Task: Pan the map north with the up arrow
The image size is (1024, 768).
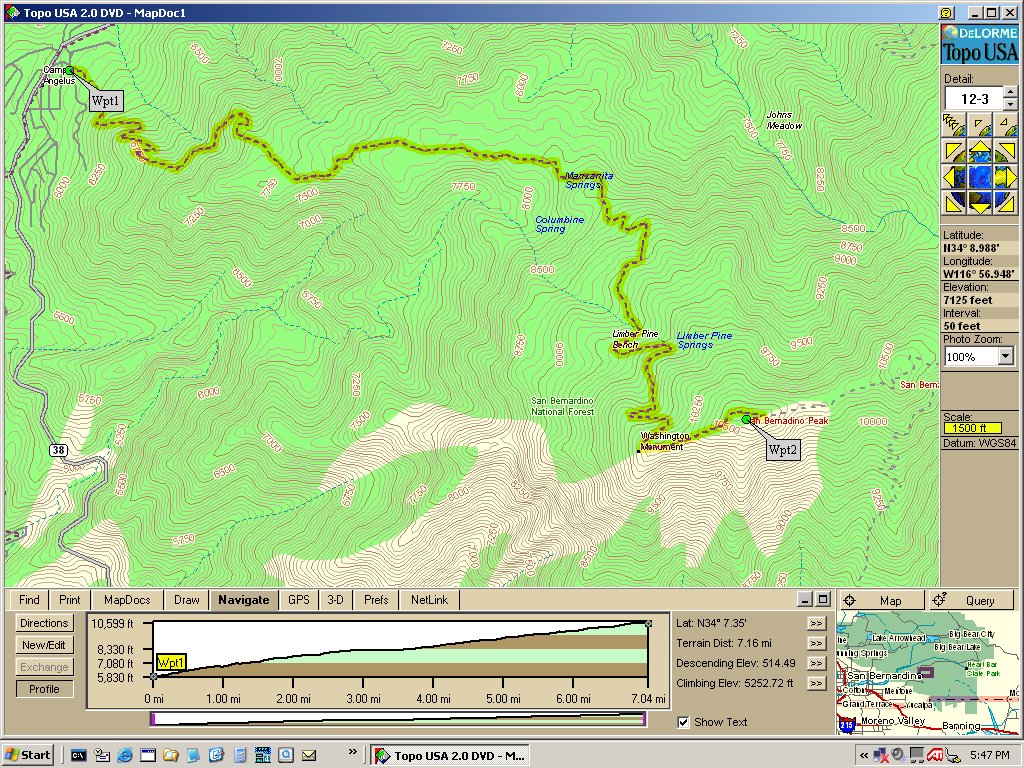Action: point(980,152)
